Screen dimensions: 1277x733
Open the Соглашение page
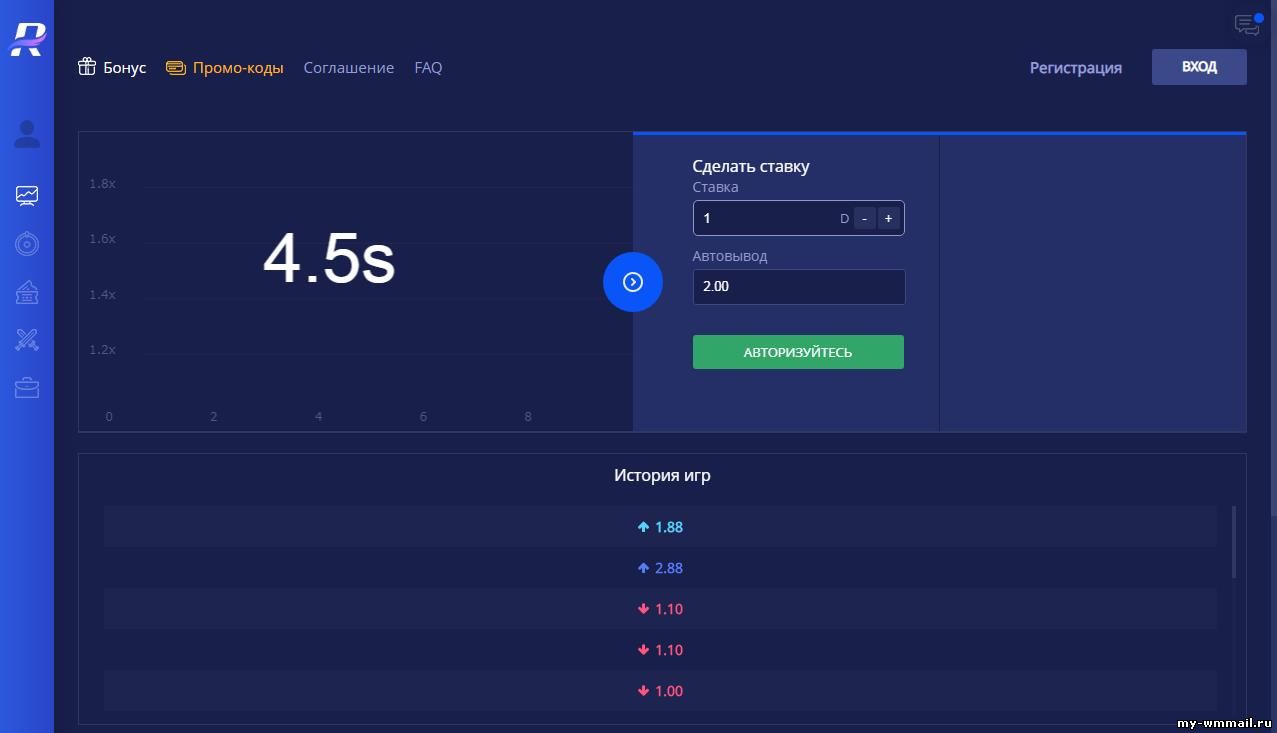point(349,68)
